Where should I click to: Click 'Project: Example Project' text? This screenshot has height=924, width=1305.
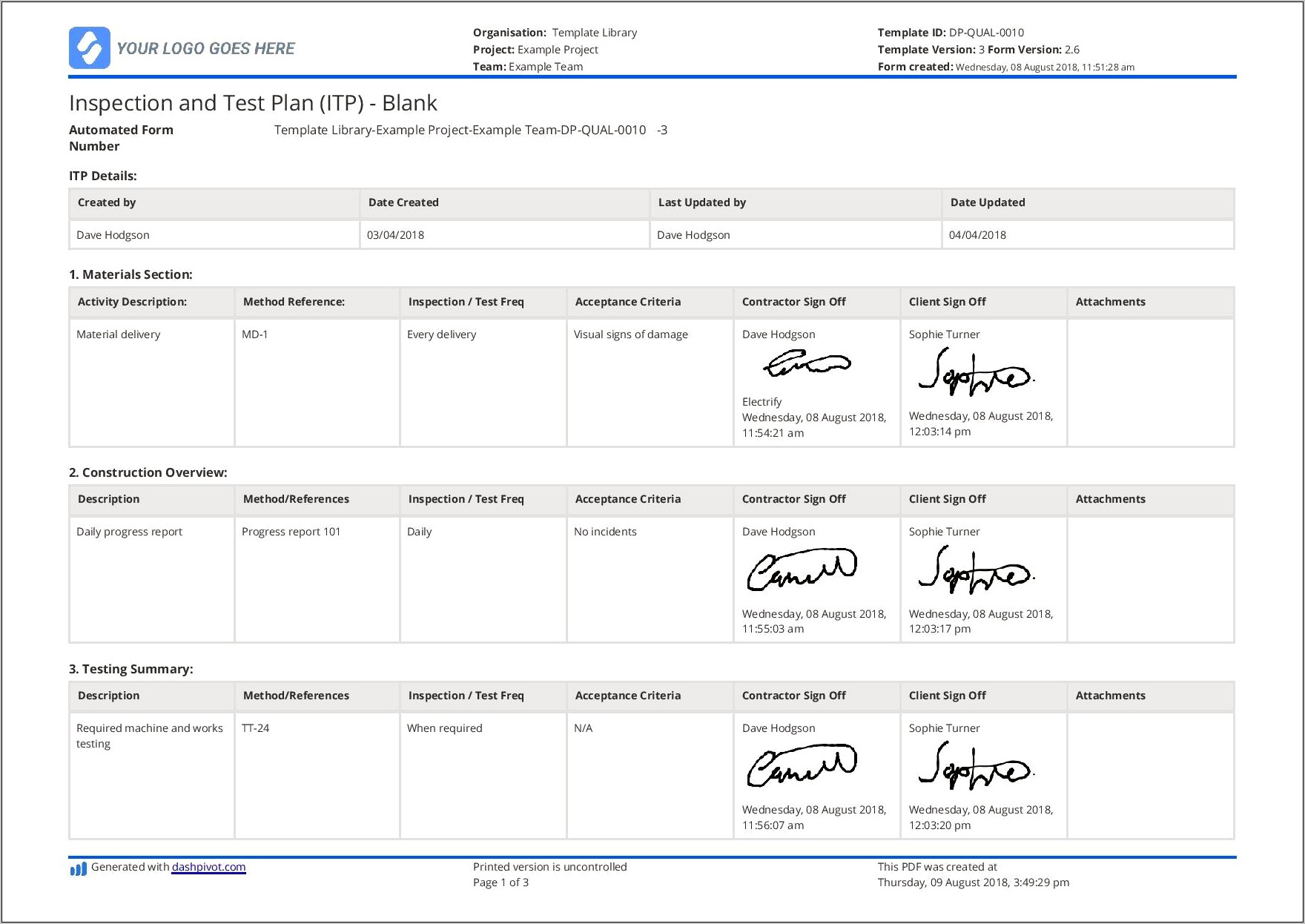click(535, 50)
